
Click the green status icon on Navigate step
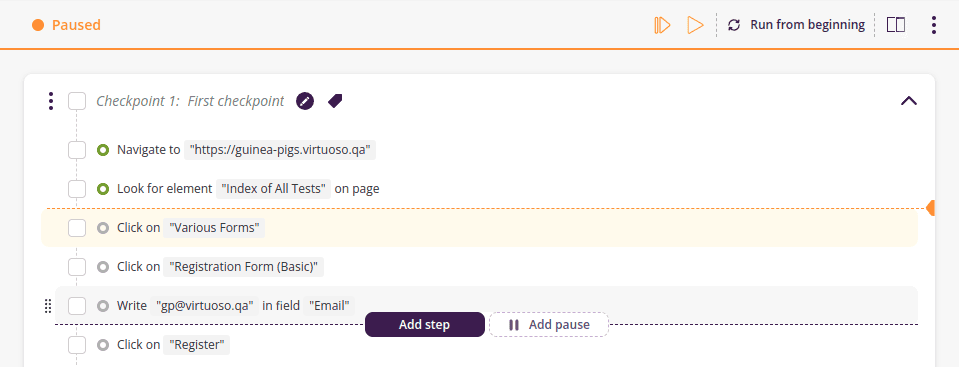click(x=103, y=150)
